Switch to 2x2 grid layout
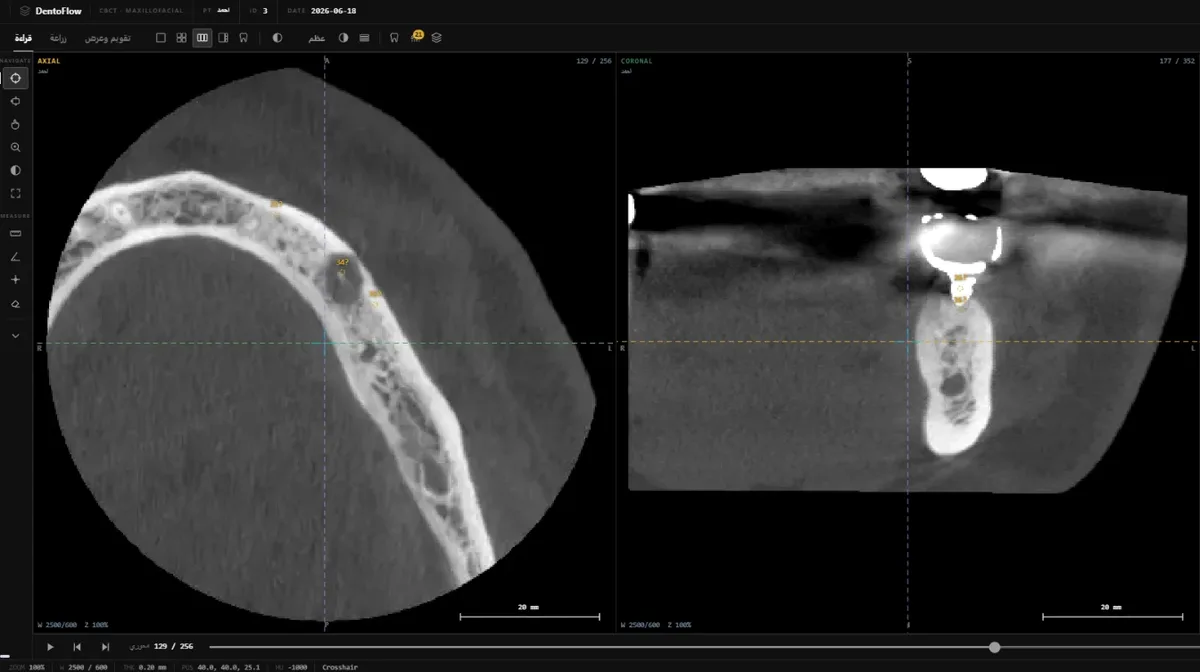The width and height of the screenshot is (1200, 672). (x=182, y=37)
